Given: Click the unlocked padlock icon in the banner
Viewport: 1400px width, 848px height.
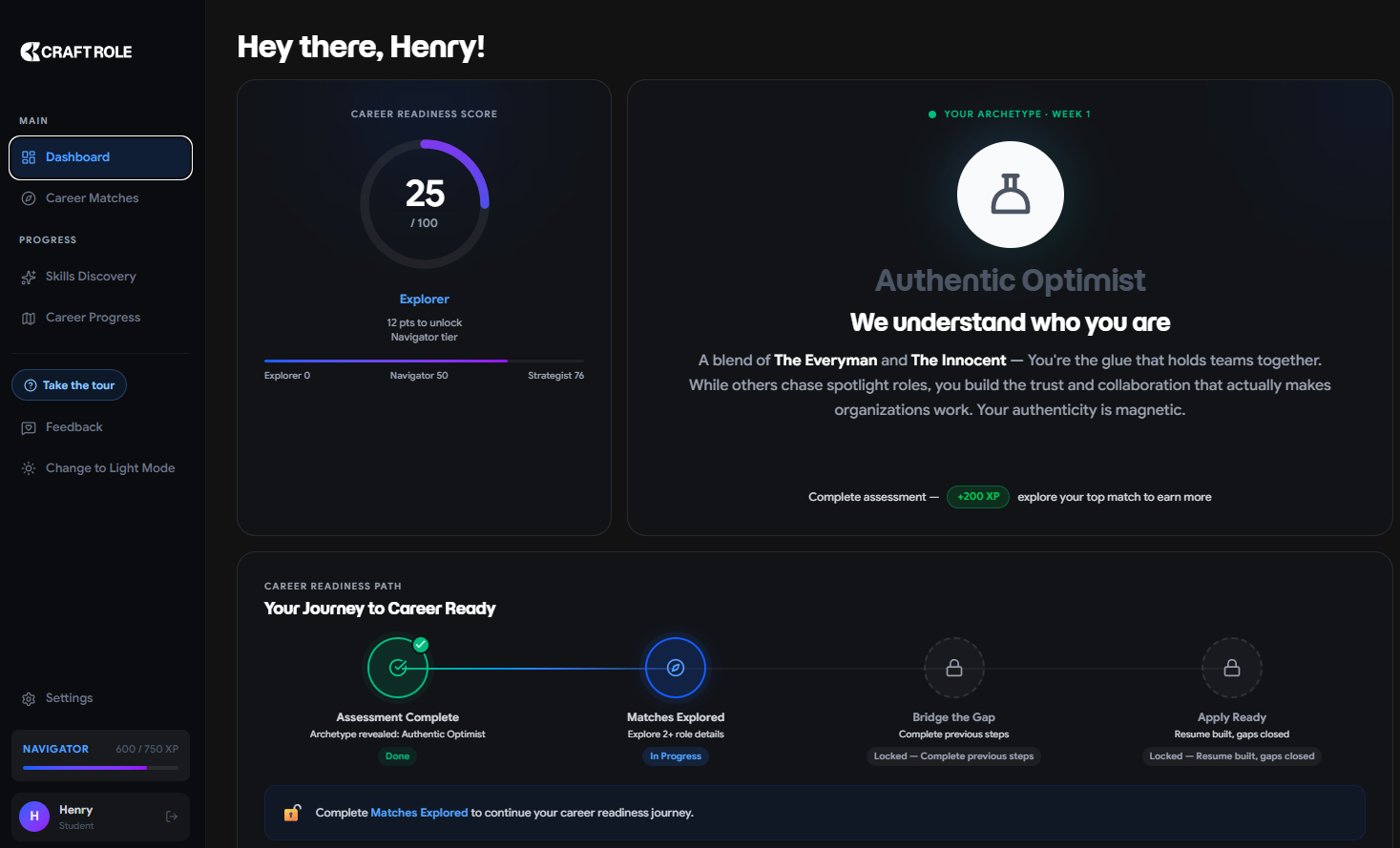Looking at the screenshot, I should click(293, 813).
